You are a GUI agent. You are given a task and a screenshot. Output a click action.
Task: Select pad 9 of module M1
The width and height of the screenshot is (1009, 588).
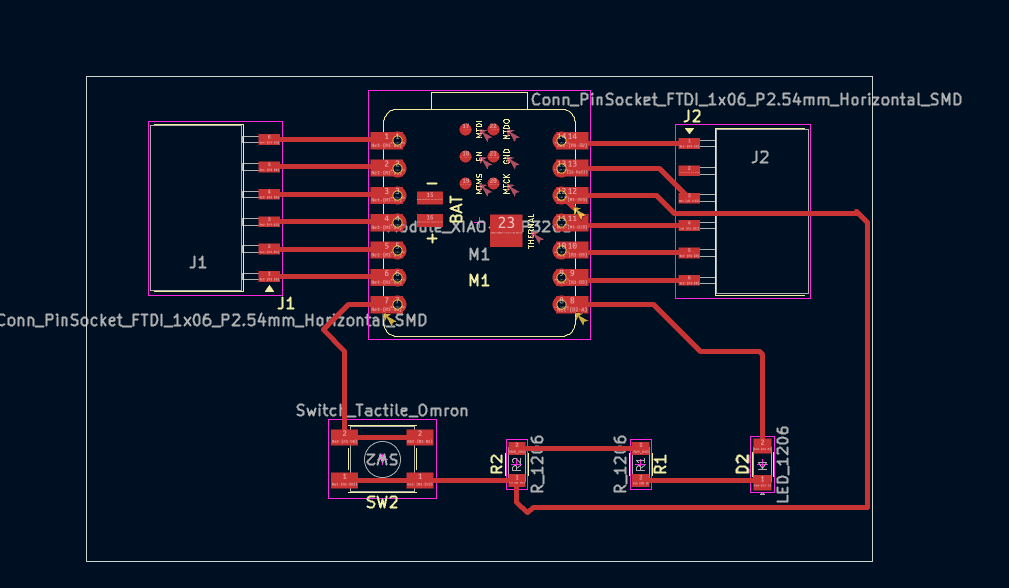coord(571,277)
